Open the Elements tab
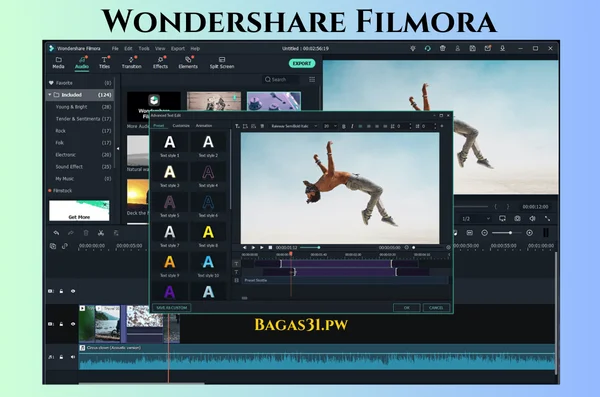The image size is (600, 397). click(188, 63)
